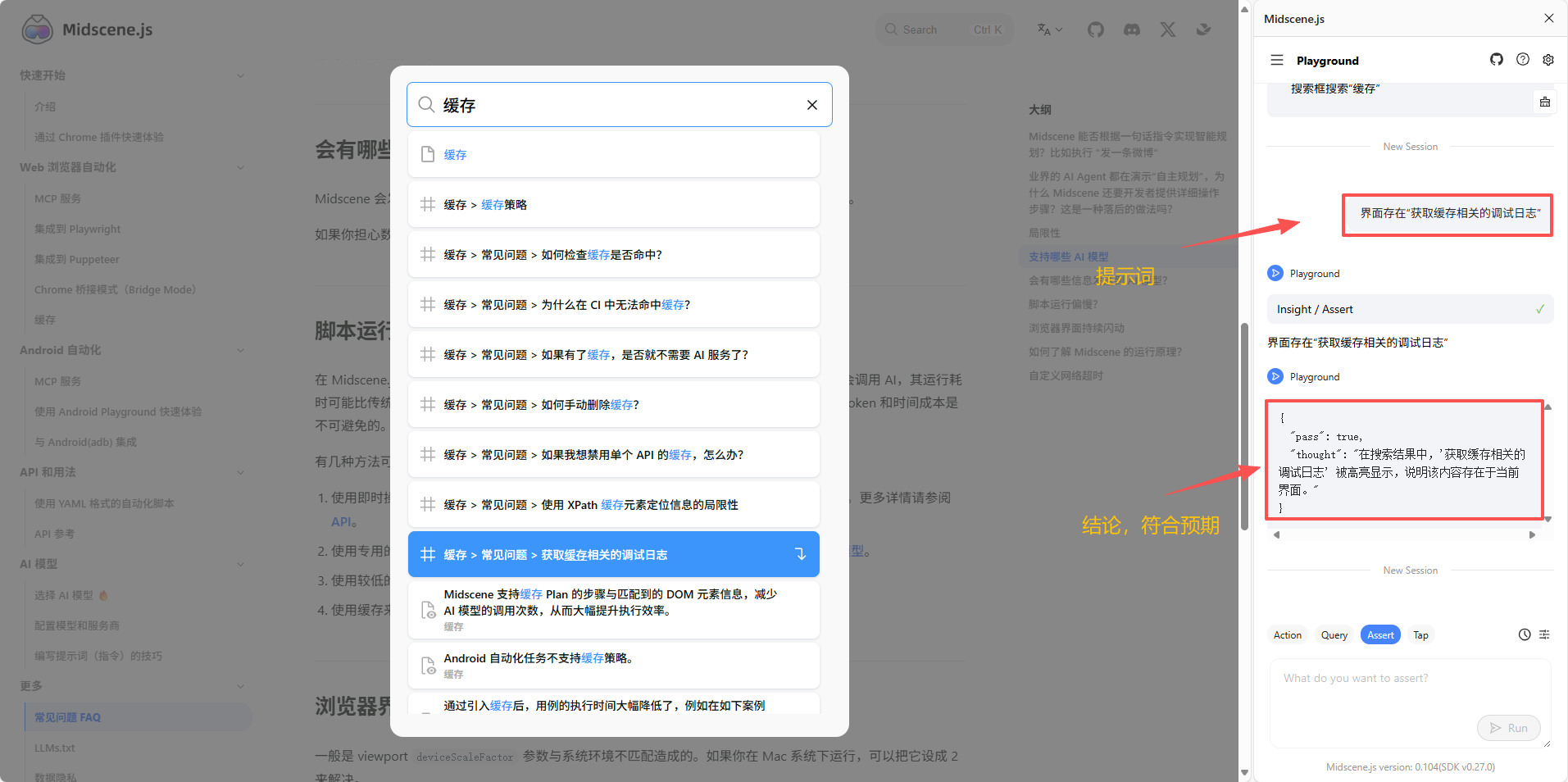This screenshot has width=1568, height=782.
Task: Collapse the Web 浏览器自动化 sidebar section
Action: pyautogui.click(x=240, y=167)
